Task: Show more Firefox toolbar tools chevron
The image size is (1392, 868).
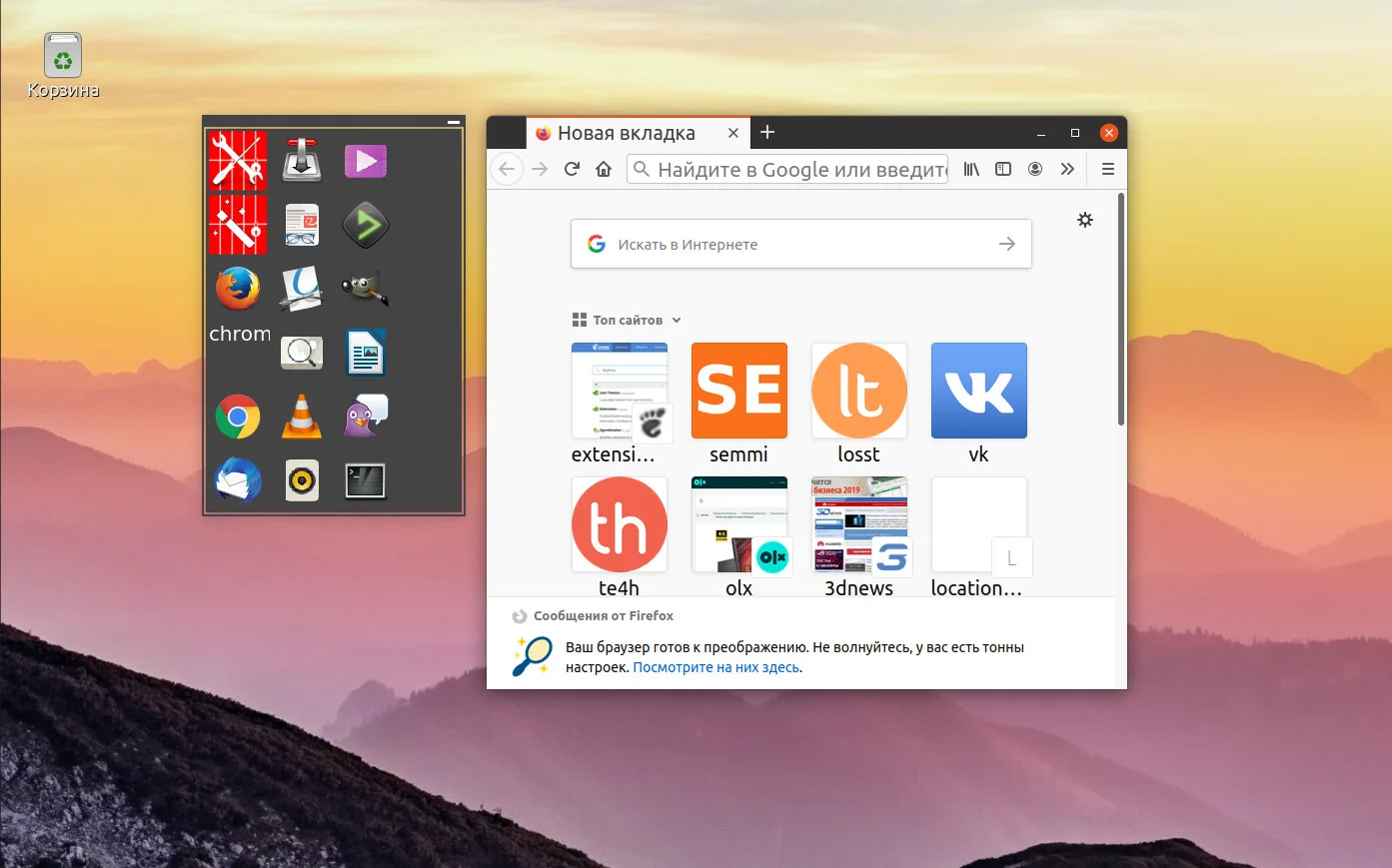Action: coord(1067,169)
